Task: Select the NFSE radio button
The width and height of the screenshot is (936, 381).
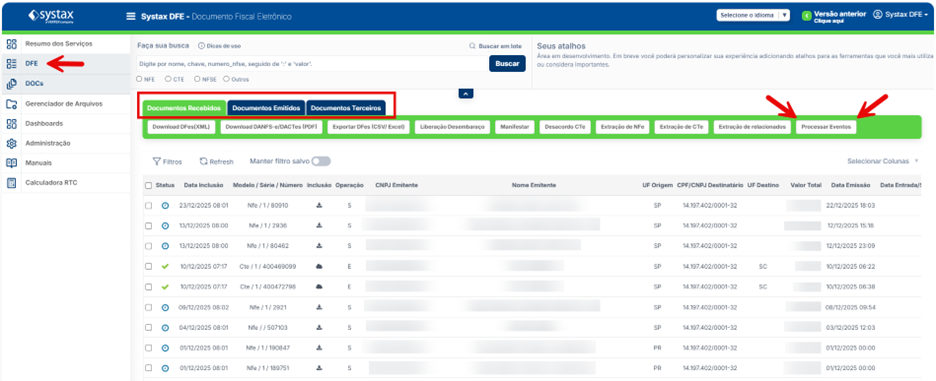Action: click(x=196, y=79)
